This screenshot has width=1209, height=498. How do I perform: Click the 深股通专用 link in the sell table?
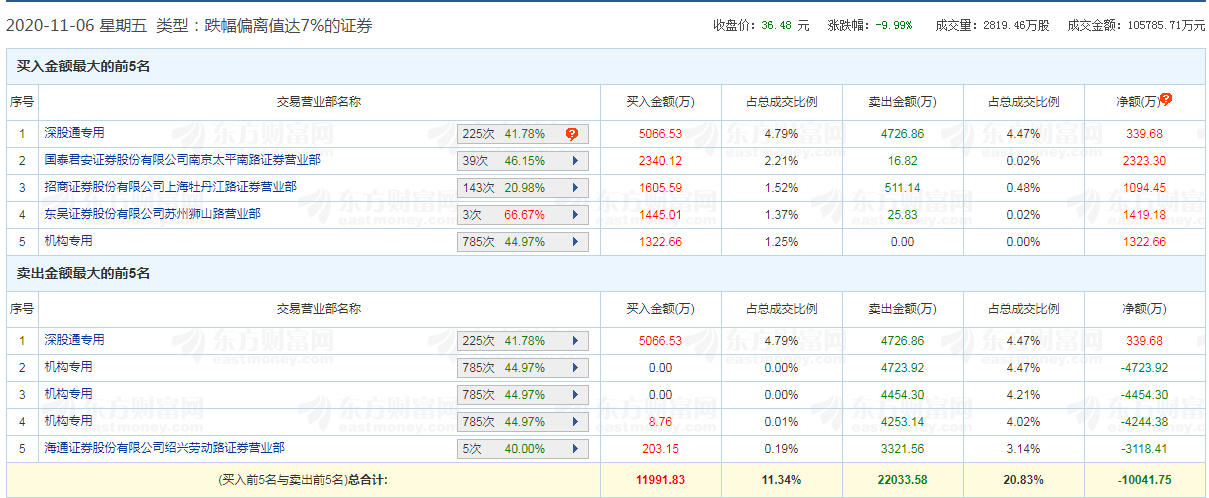click(x=74, y=340)
